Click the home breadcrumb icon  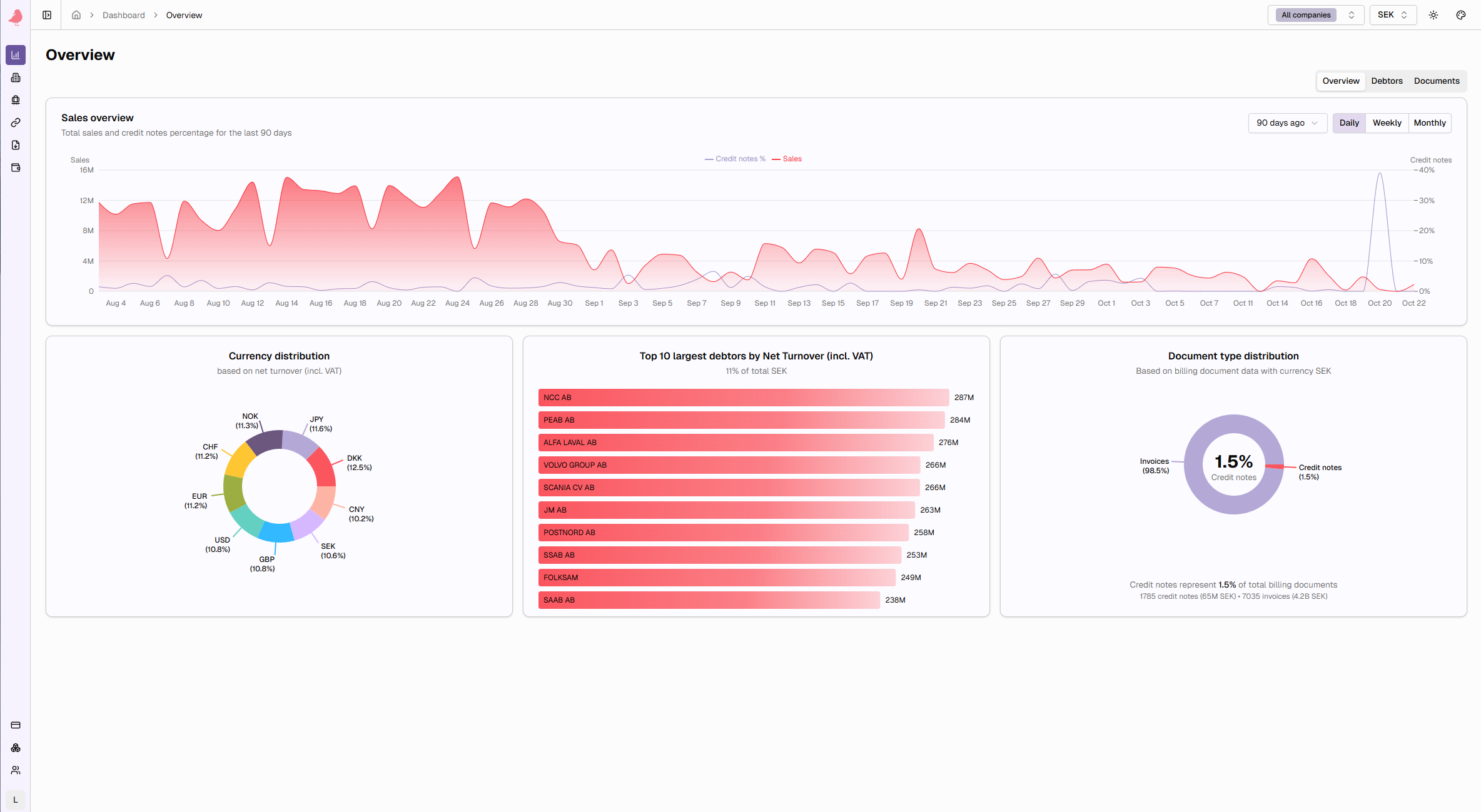pyautogui.click(x=76, y=15)
